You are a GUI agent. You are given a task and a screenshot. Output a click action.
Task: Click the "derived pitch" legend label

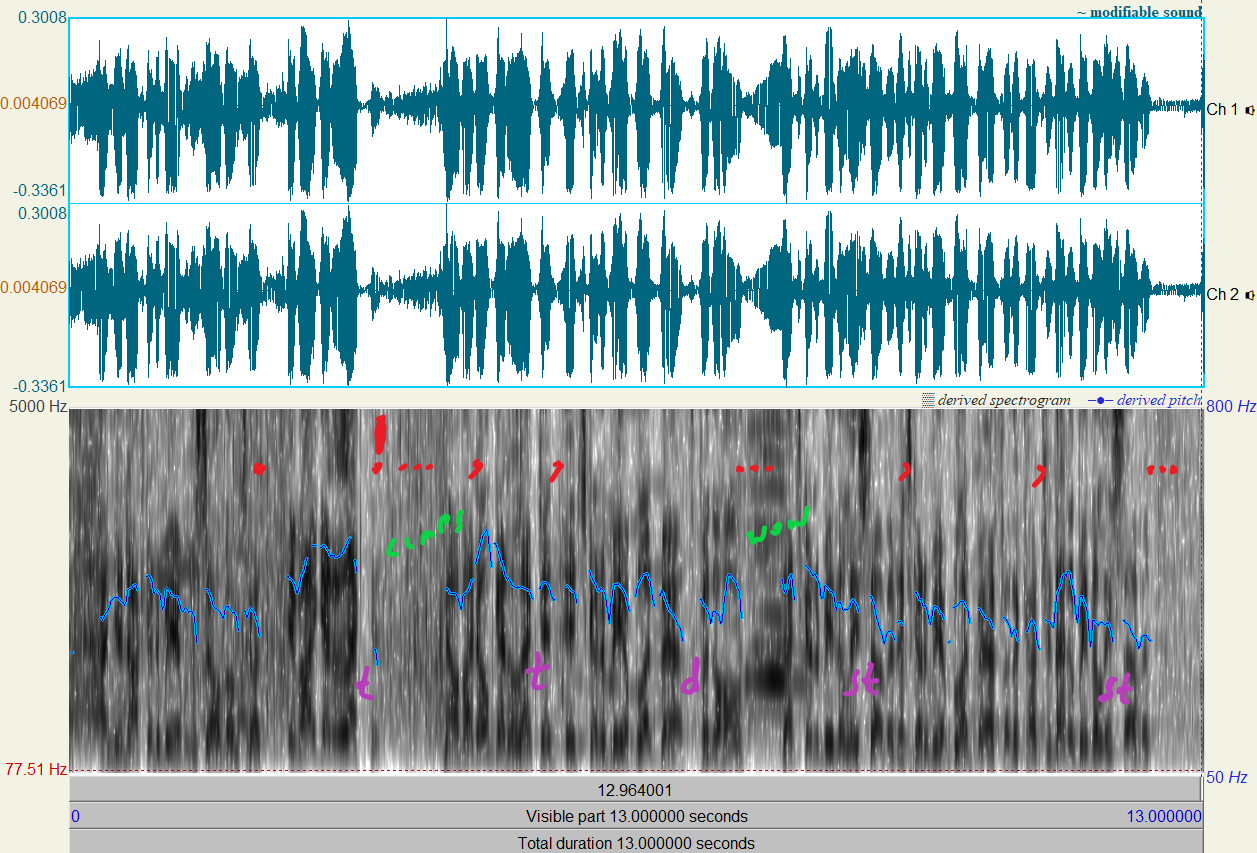coord(1159,400)
